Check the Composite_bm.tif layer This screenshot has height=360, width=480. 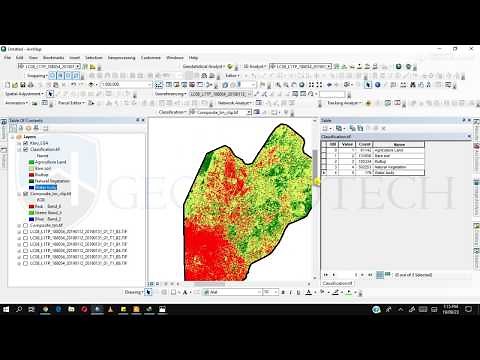pos(26,225)
